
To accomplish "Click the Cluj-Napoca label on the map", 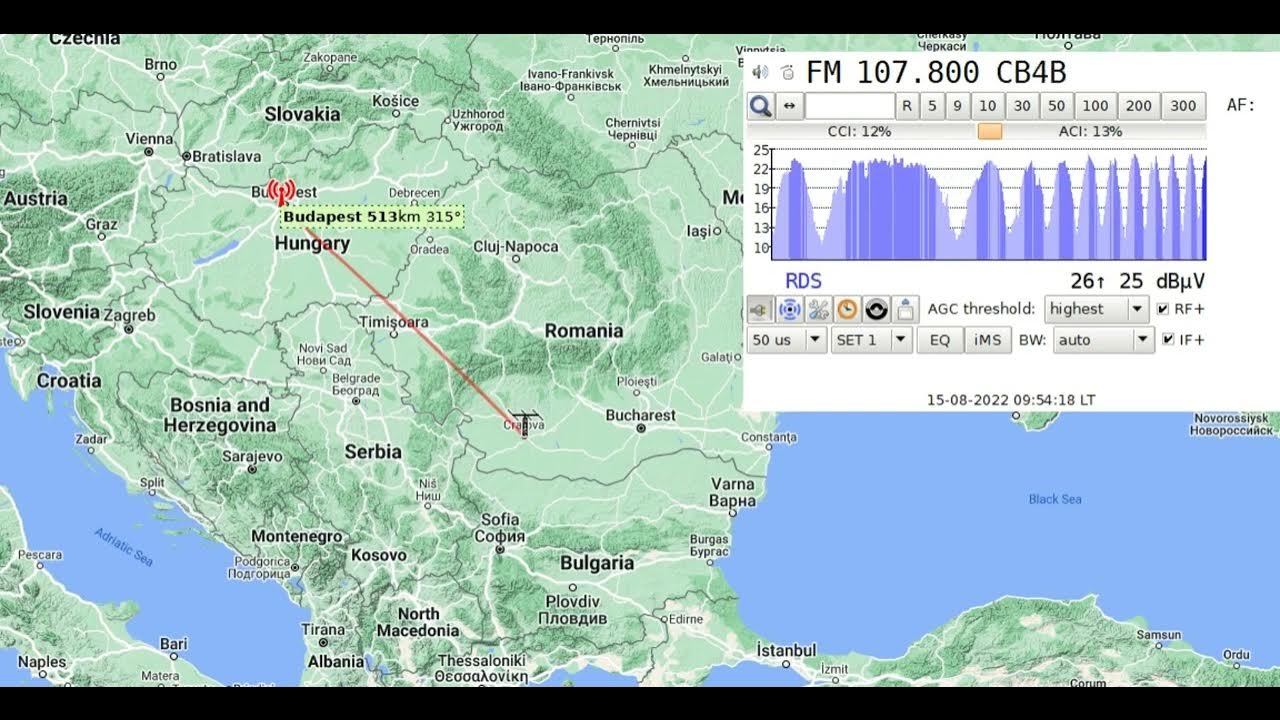I will 516,246.
